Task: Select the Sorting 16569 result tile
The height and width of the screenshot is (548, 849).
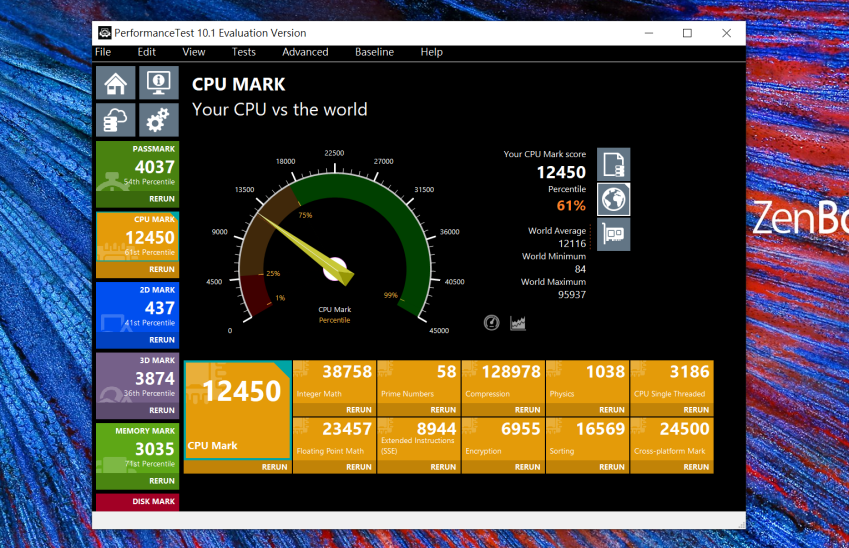Action: [x=587, y=439]
